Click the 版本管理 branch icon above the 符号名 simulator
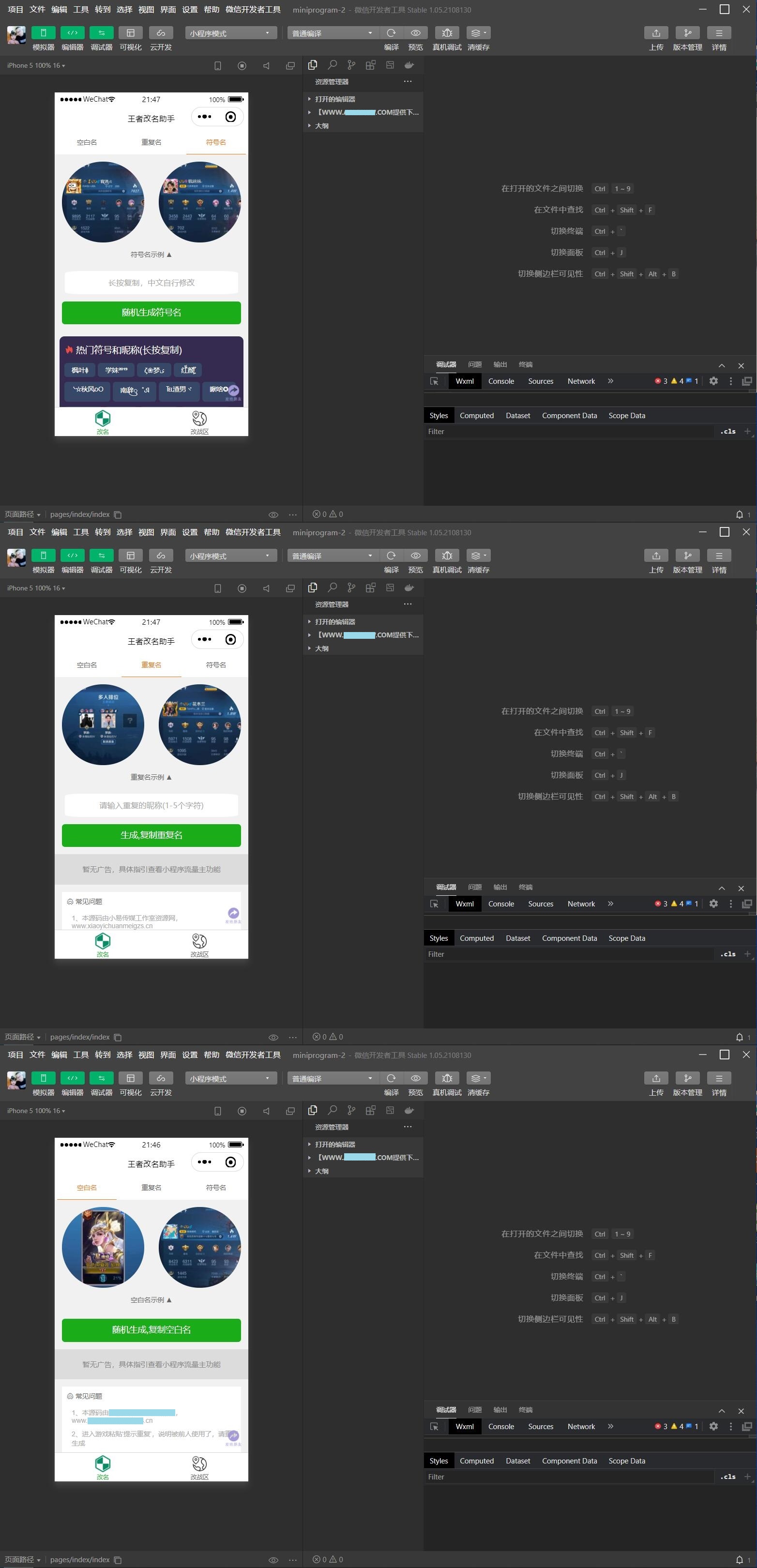 [x=688, y=33]
